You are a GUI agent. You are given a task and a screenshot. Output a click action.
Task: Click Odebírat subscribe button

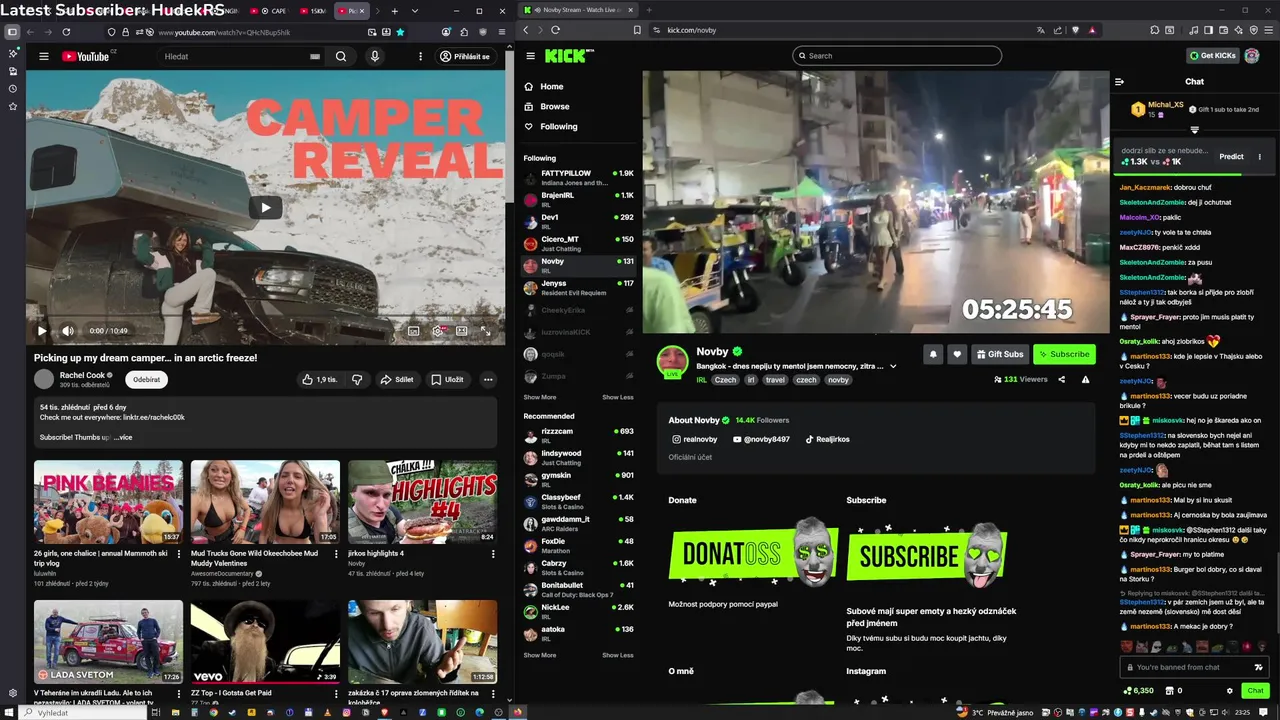click(x=147, y=379)
